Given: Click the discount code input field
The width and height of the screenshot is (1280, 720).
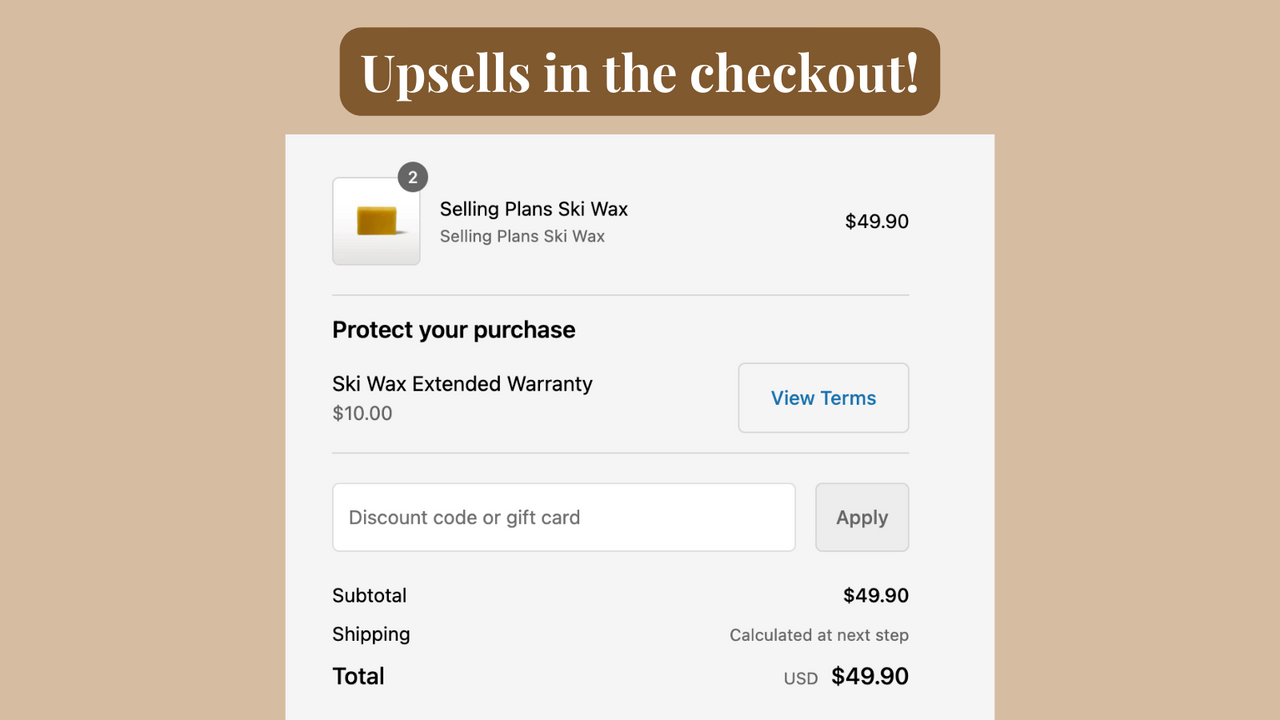Looking at the screenshot, I should (563, 517).
